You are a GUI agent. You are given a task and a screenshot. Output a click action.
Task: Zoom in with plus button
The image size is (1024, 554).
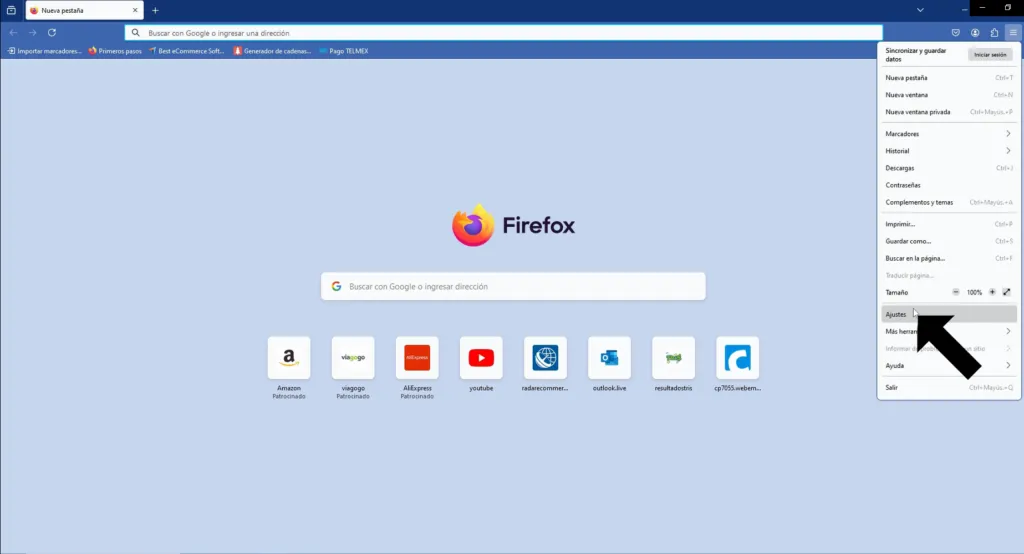tap(992, 292)
